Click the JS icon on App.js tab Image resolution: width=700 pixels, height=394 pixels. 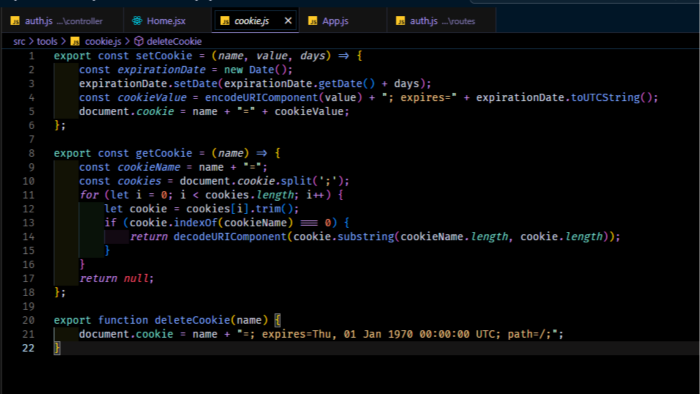click(x=312, y=21)
